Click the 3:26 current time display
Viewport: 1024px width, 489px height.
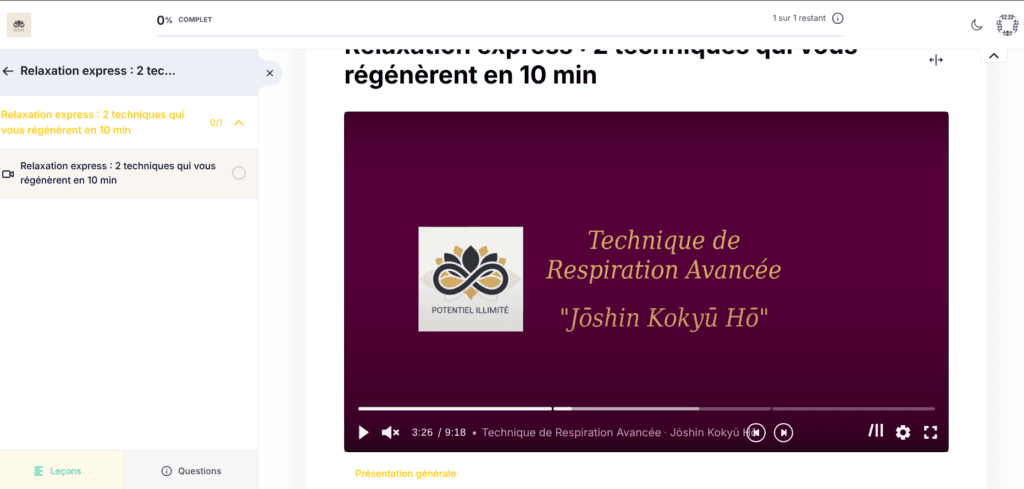point(422,432)
